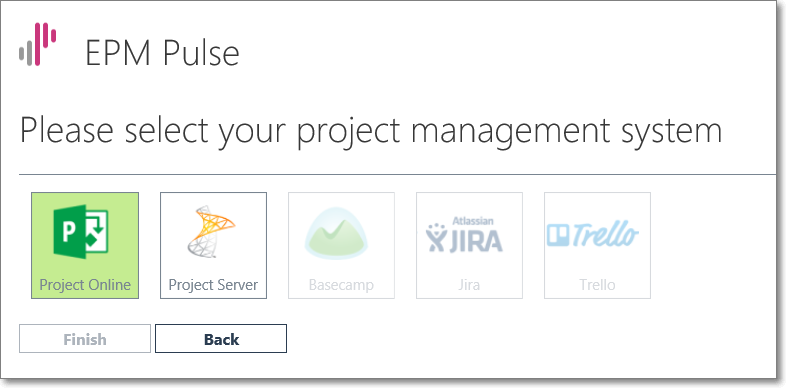
Task: Go back with the Back button
Action: pyautogui.click(x=221, y=339)
